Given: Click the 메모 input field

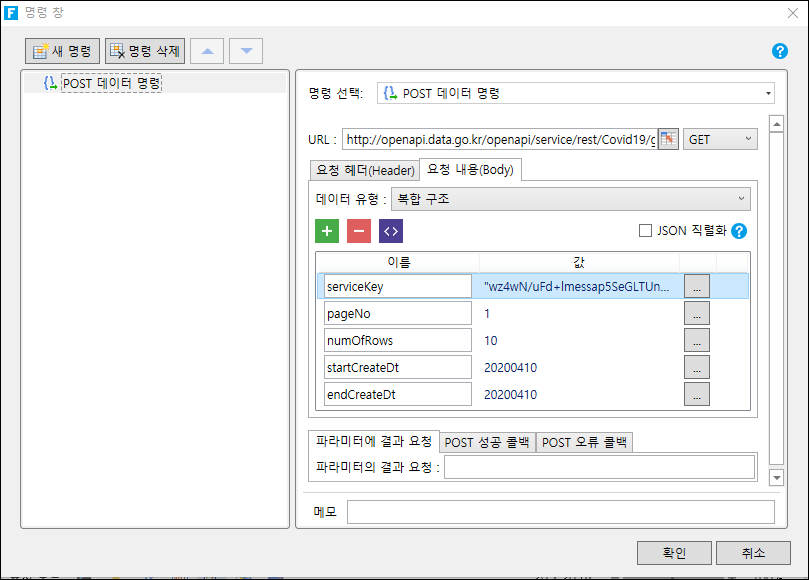Looking at the screenshot, I should pos(560,512).
